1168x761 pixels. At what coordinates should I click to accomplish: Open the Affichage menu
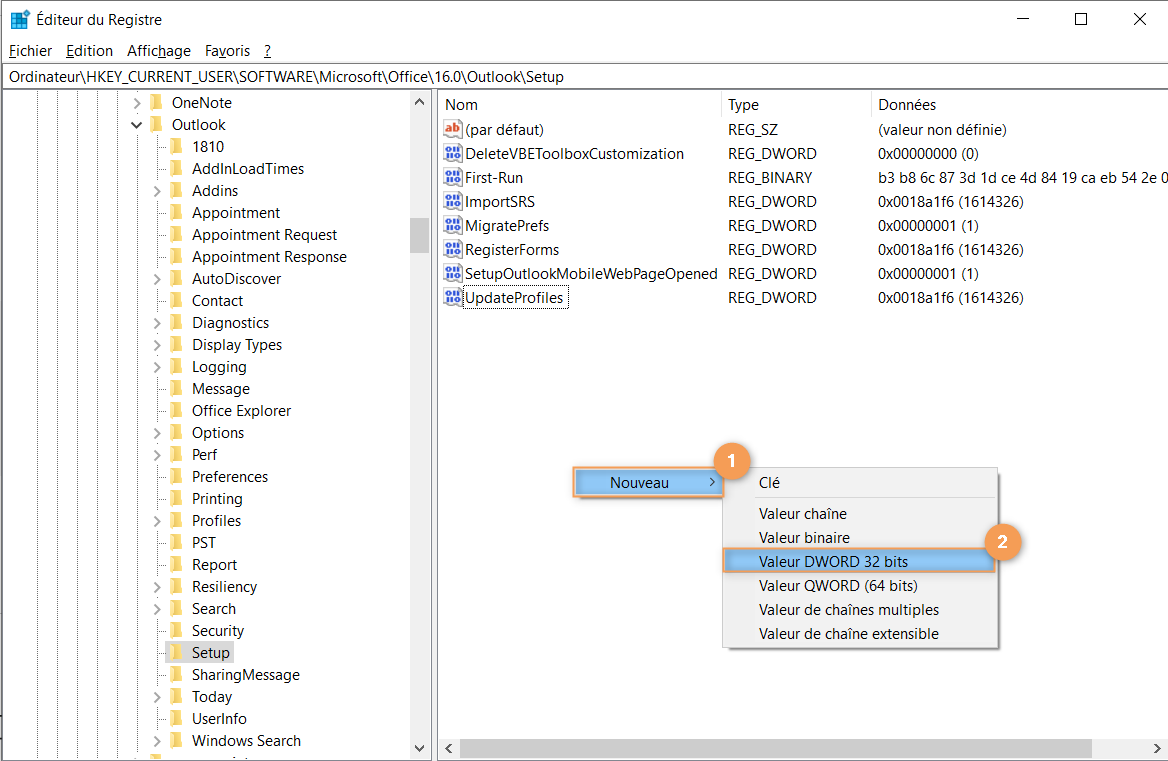click(x=159, y=51)
